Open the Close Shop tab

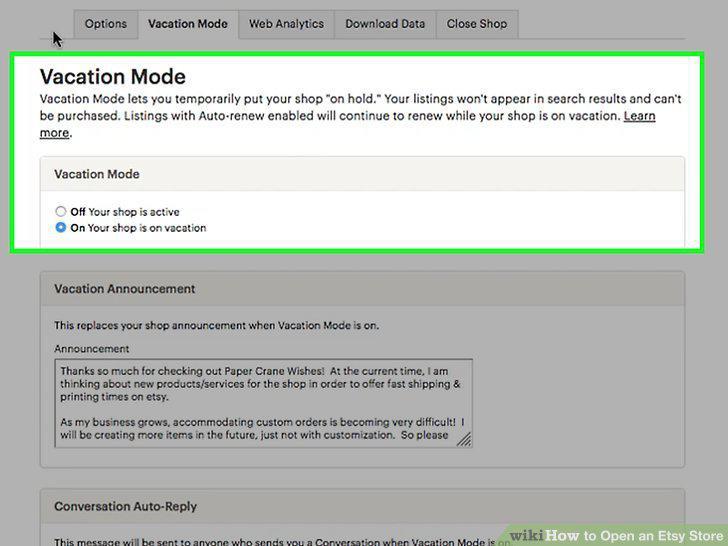tap(477, 24)
